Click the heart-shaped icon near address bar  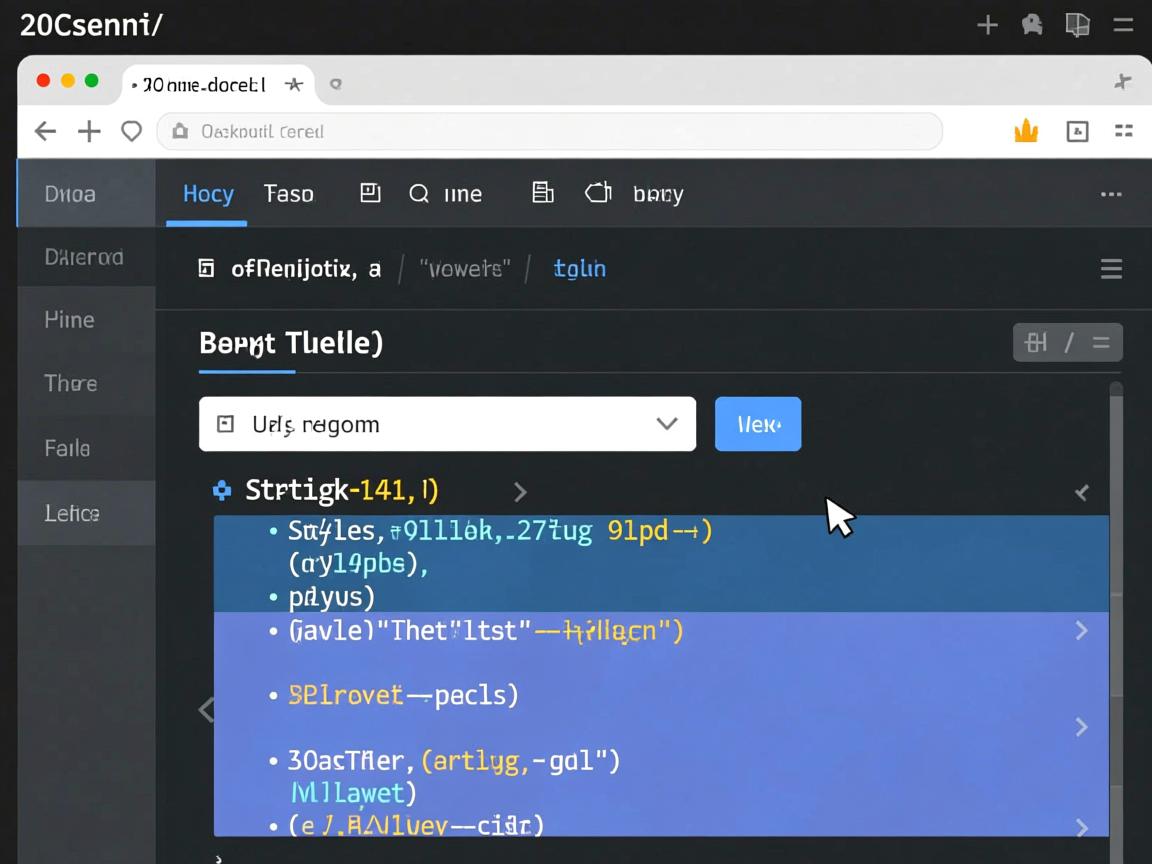point(131,131)
